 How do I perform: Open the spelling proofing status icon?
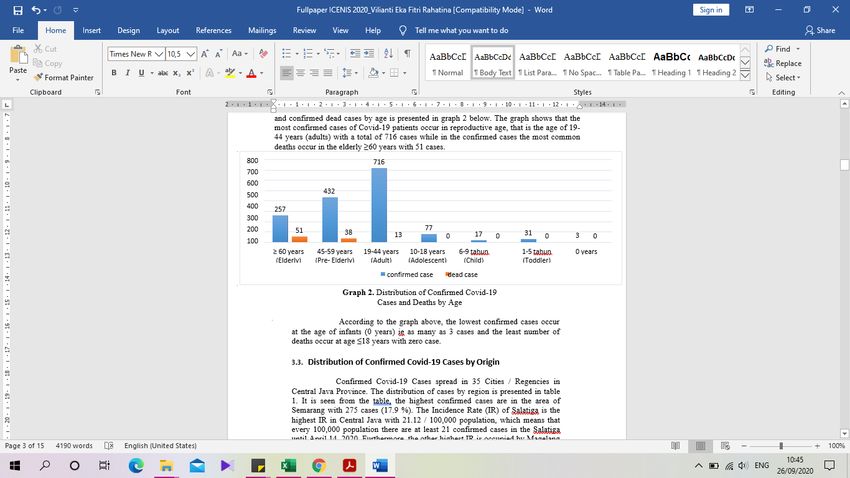pyautogui.click(x=108, y=445)
